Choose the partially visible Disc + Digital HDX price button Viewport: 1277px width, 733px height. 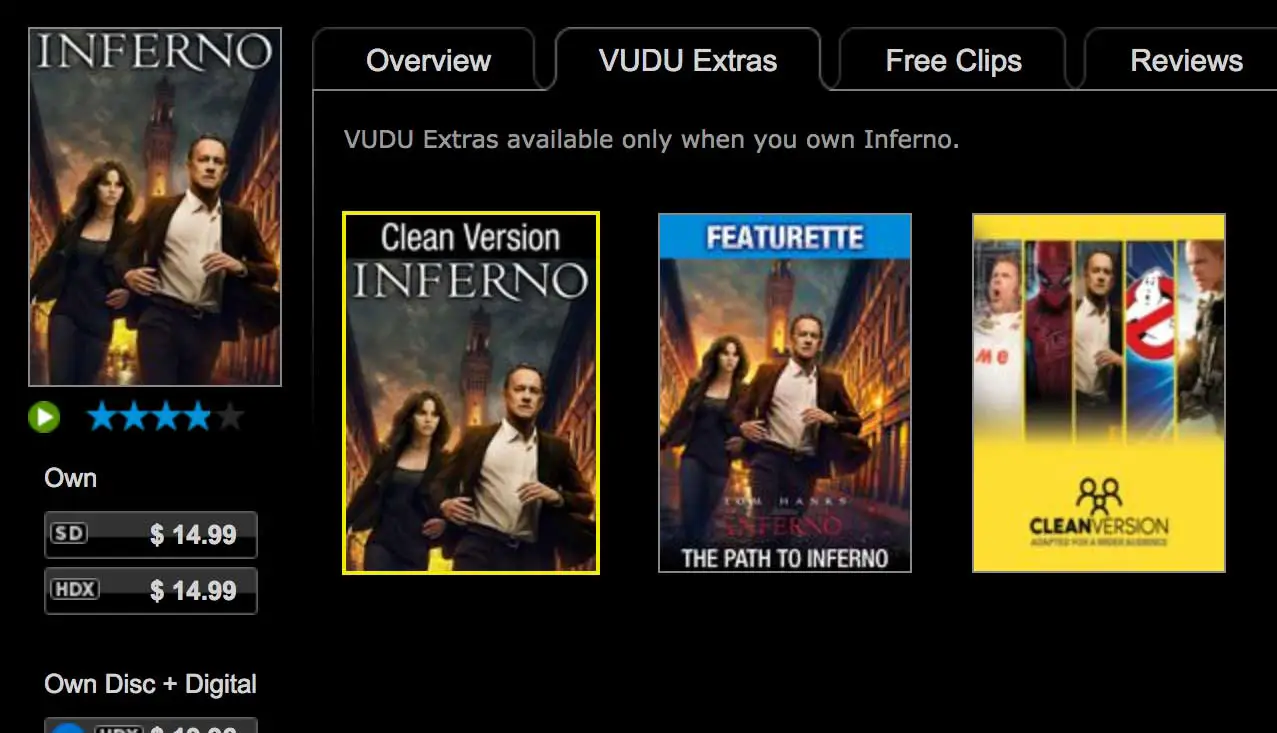click(151, 726)
